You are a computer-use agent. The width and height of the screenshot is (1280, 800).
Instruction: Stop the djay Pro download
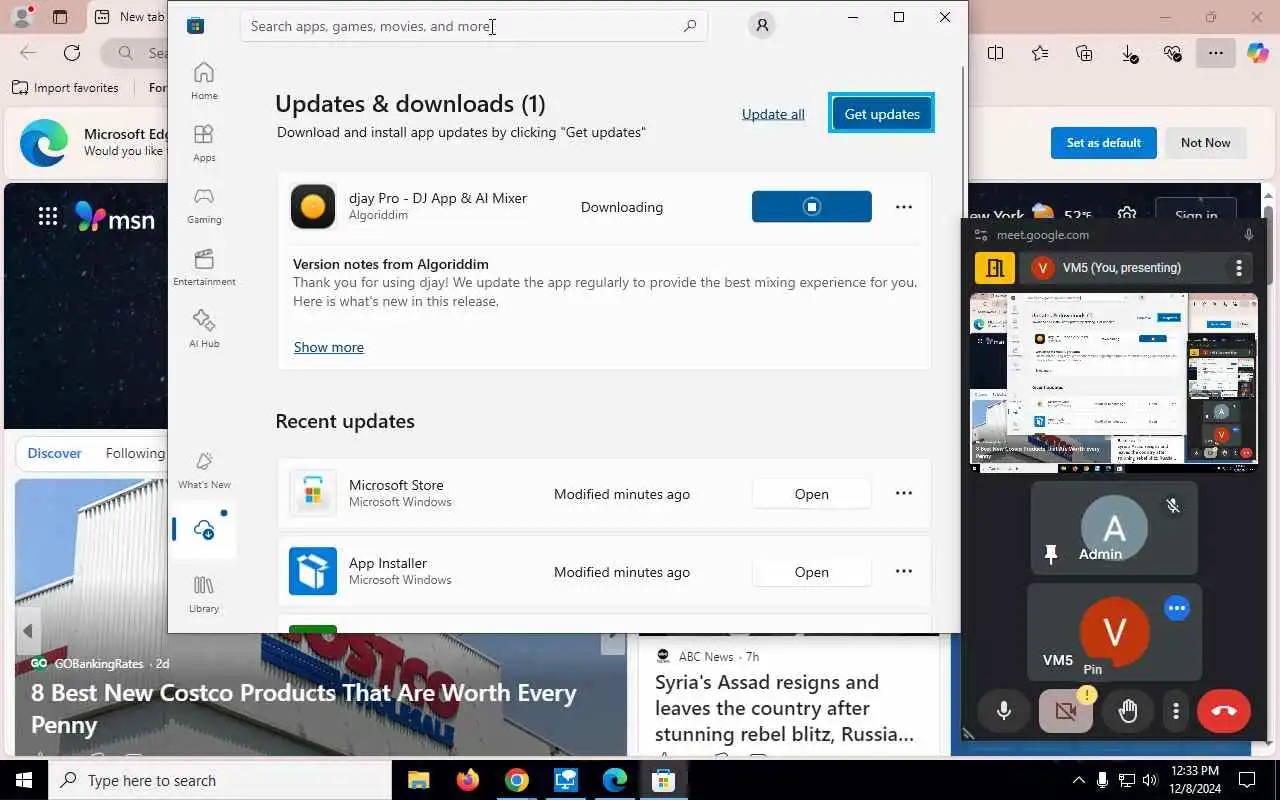click(812, 207)
